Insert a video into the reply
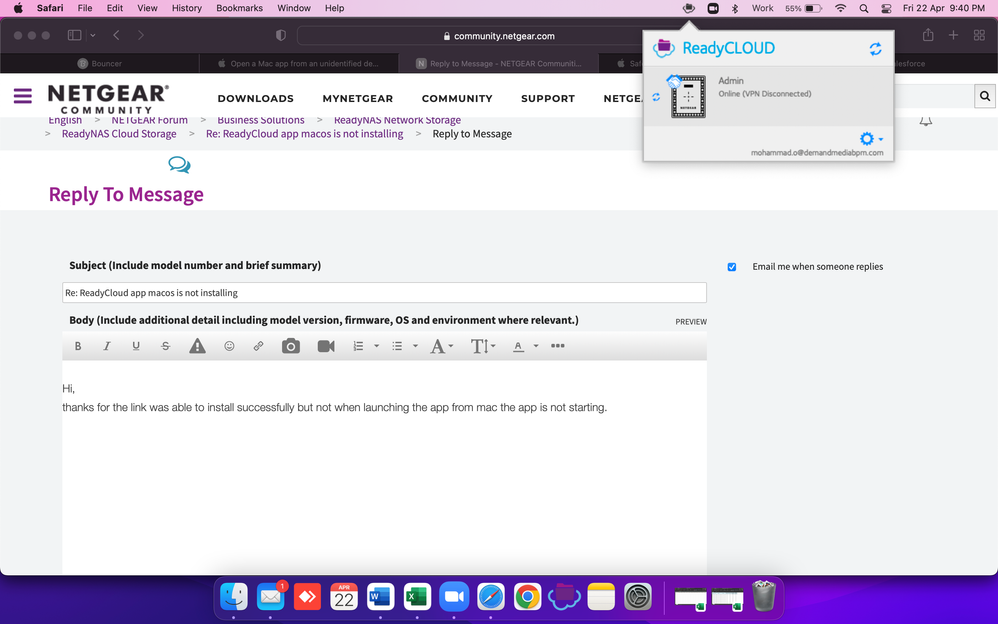Screen dimensions: 998x624 326,346
